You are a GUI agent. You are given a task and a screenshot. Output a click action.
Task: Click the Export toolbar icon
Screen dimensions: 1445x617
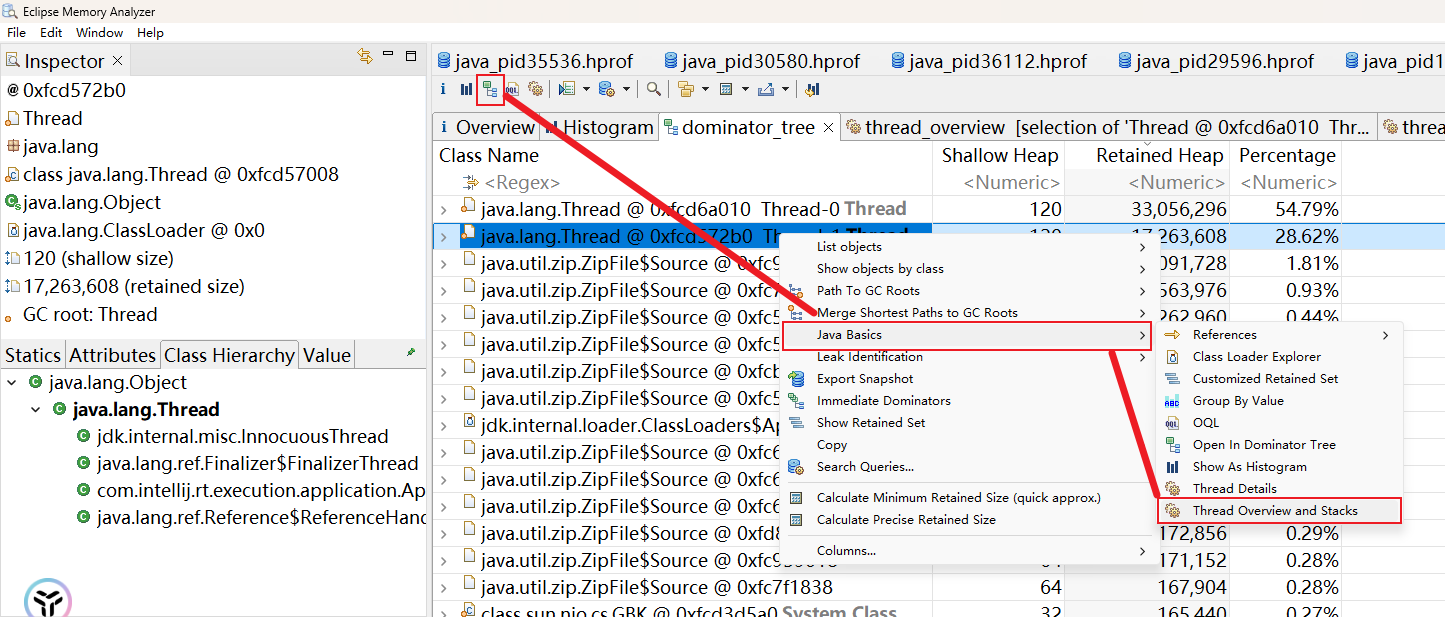point(766,89)
